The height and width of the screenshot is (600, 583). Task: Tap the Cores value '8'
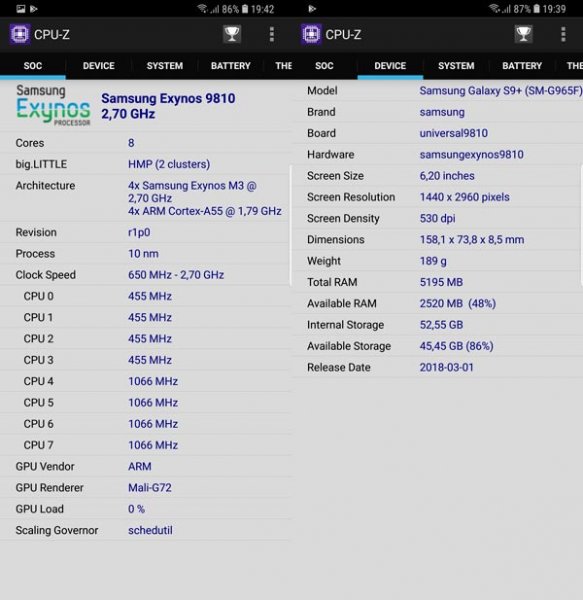point(131,143)
